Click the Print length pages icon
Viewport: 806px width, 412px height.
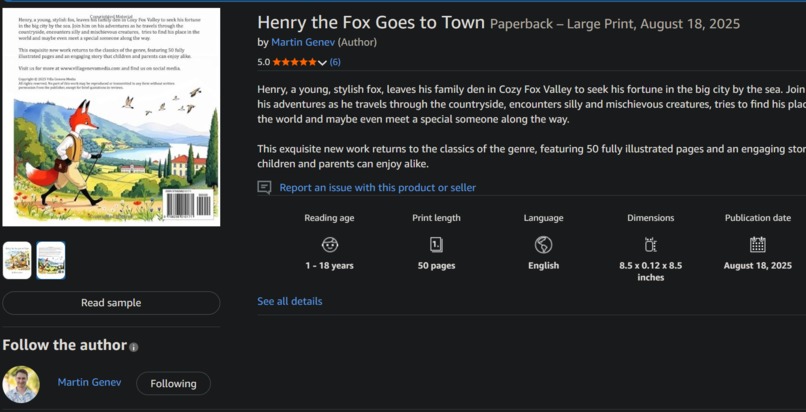tap(436, 245)
